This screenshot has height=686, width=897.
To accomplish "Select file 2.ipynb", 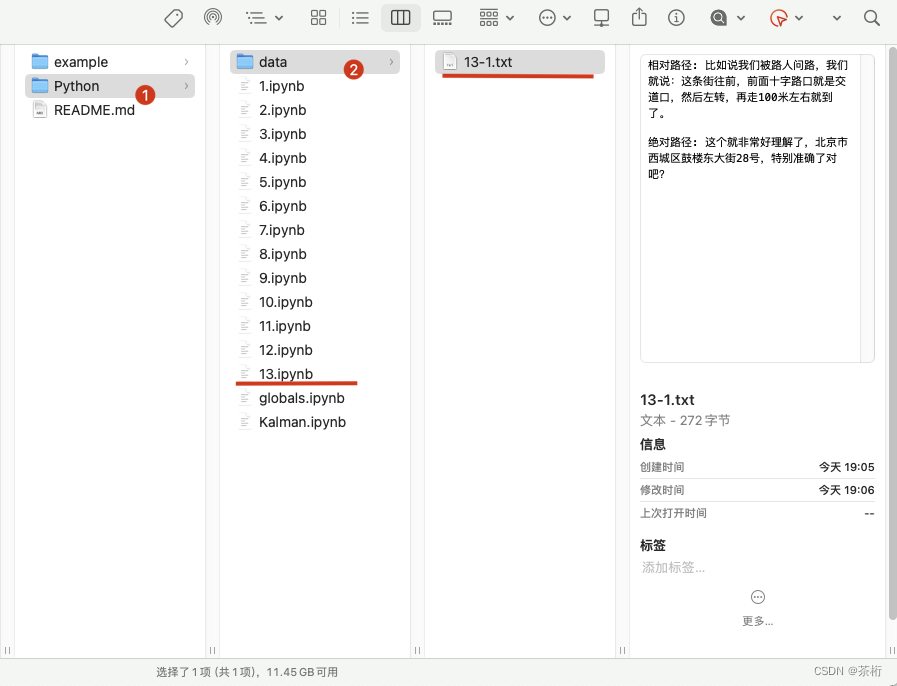I will pyautogui.click(x=315, y=110).
